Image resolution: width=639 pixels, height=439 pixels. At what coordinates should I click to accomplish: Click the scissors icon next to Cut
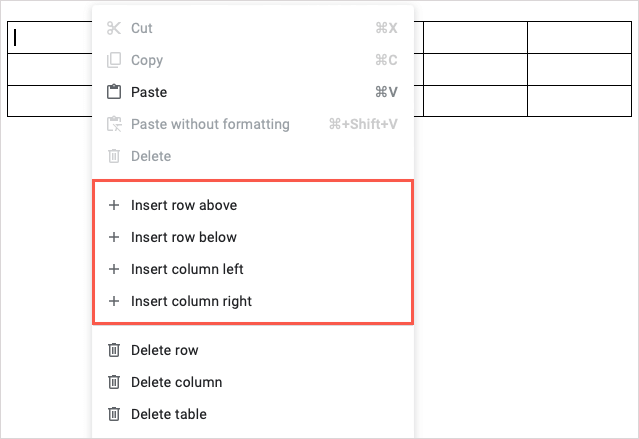113,28
